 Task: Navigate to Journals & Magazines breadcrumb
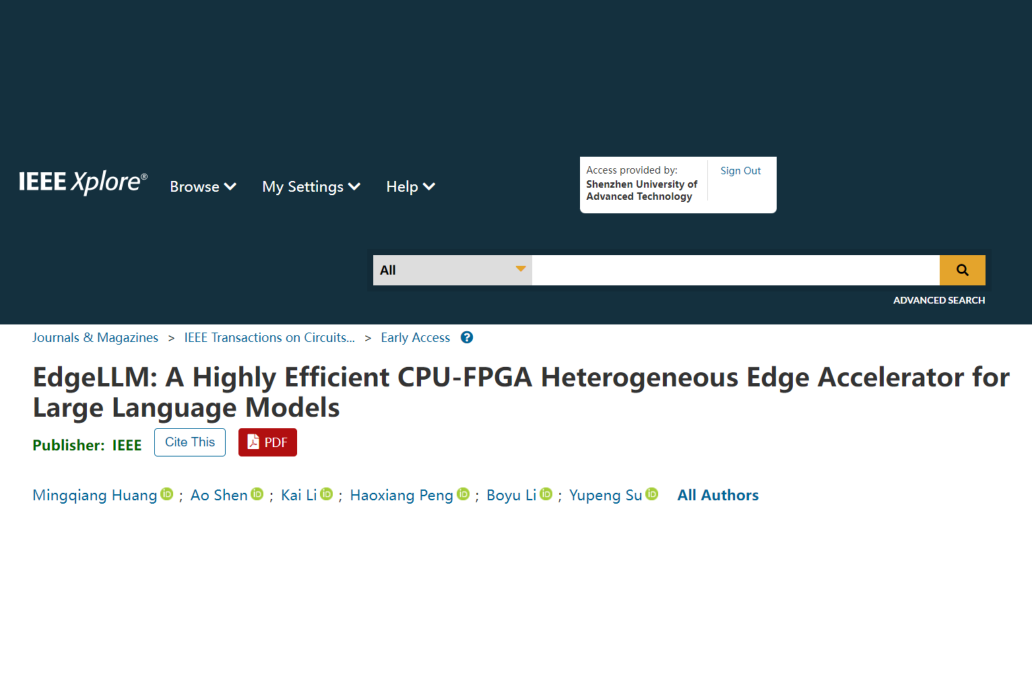point(95,338)
